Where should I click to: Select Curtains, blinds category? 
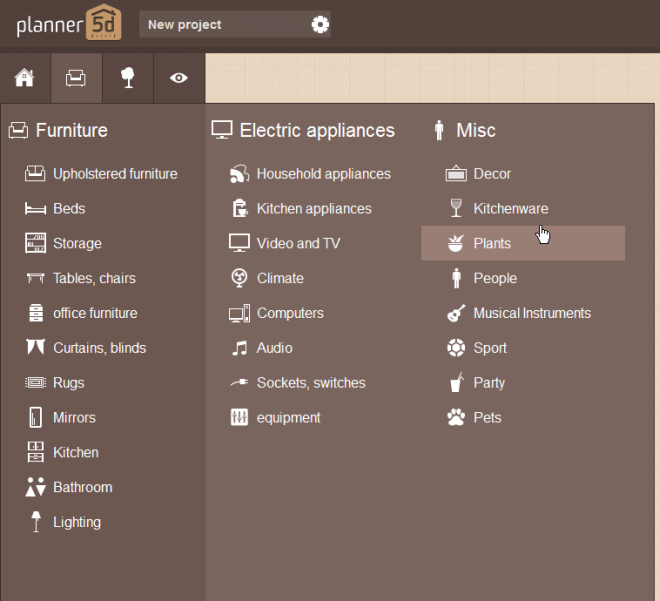pyautogui.click(x=100, y=348)
